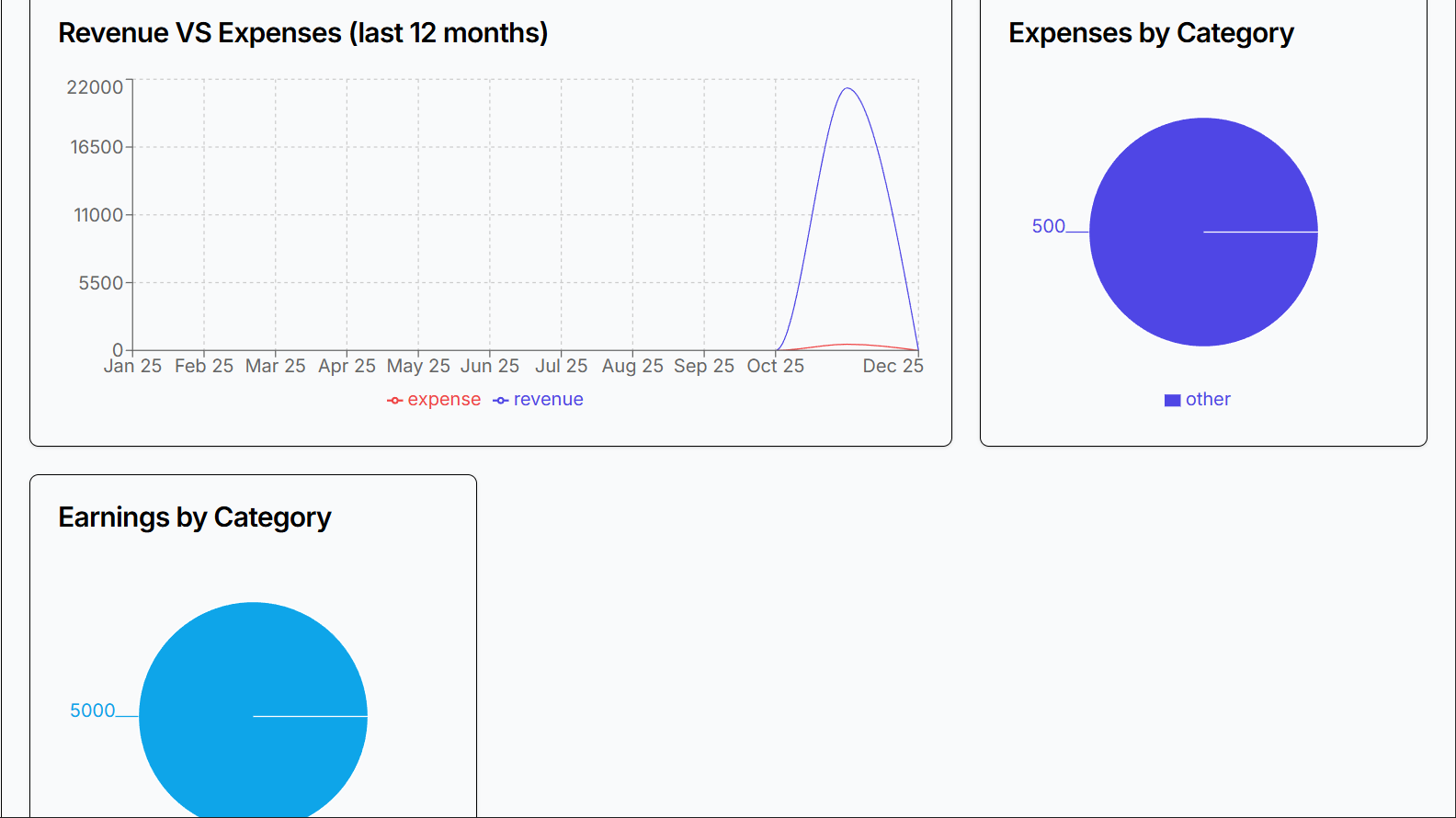Click the 16500 y-axis value
The image size is (1456, 818).
click(x=97, y=147)
